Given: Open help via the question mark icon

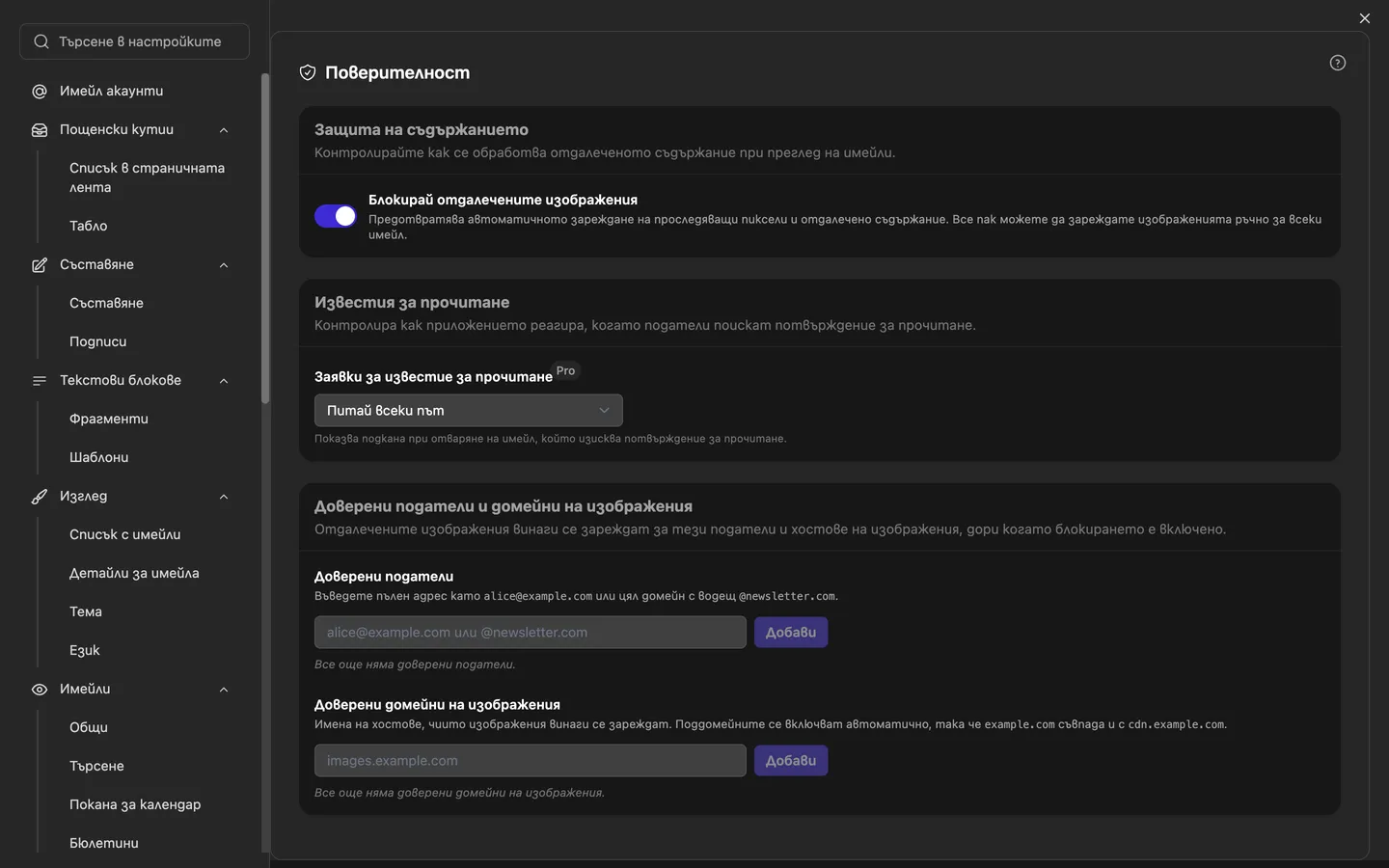Looking at the screenshot, I should pyautogui.click(x=1338, y=63).
